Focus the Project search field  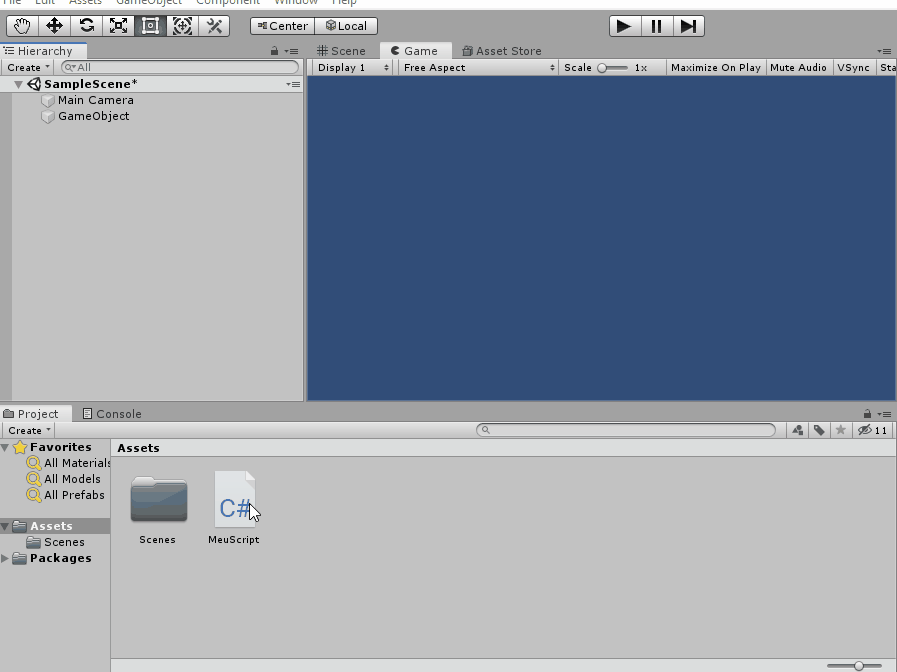click(626, 430)
